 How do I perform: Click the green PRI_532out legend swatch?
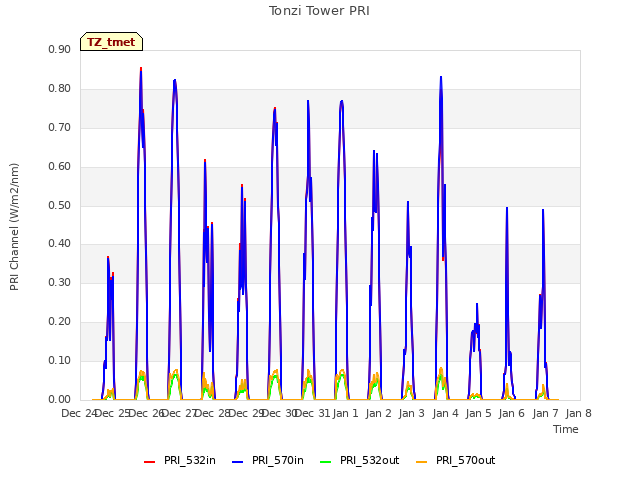click(326, 462)
